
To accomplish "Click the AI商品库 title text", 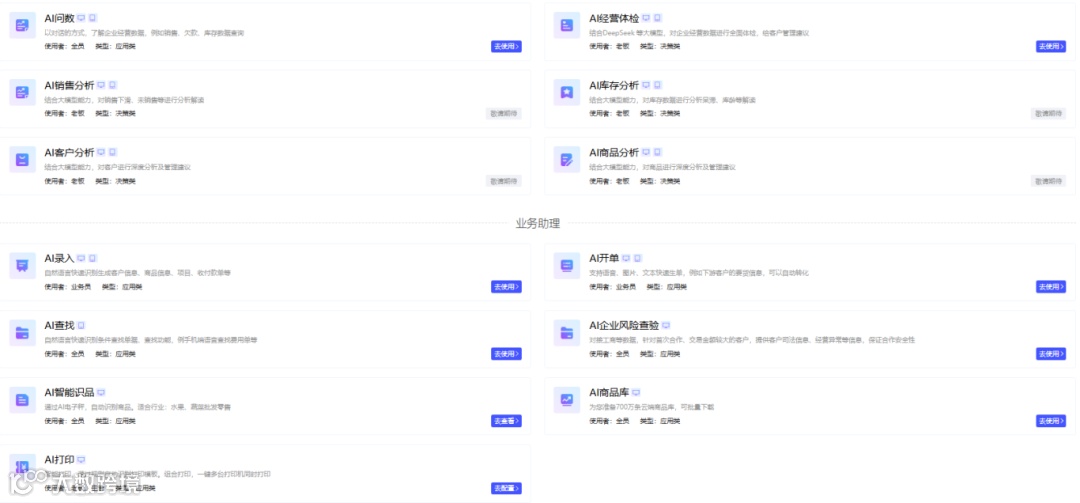I will 609,392.
